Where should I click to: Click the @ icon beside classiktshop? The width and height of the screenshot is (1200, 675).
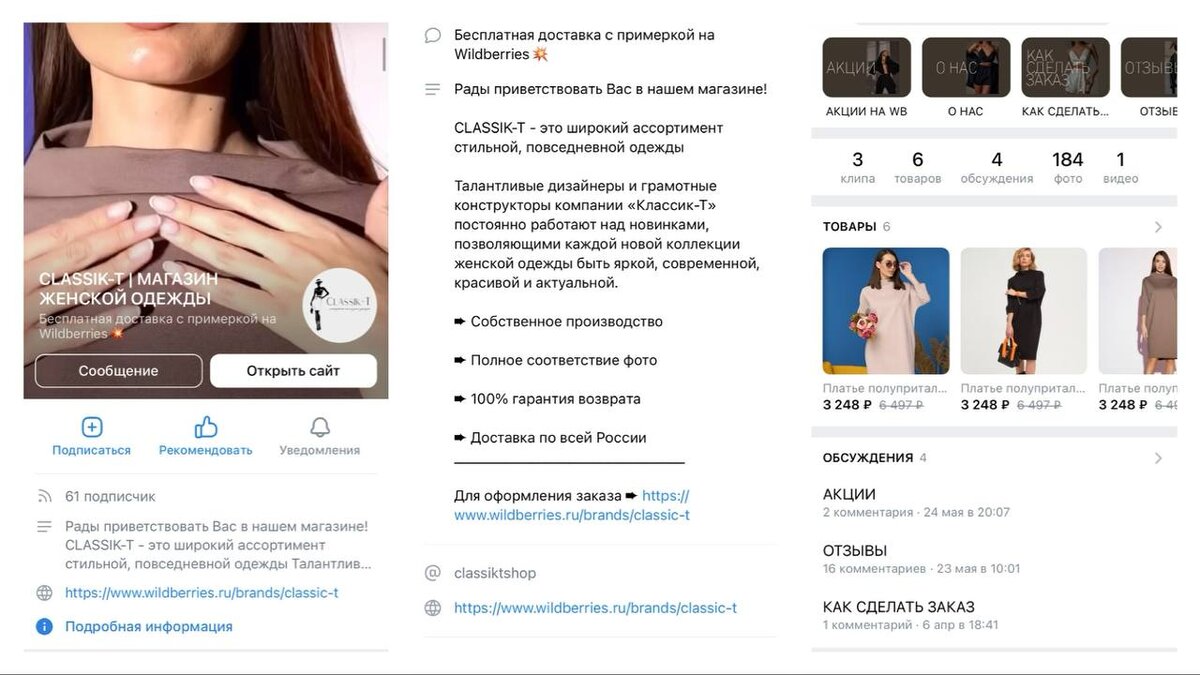pos(433,573)
